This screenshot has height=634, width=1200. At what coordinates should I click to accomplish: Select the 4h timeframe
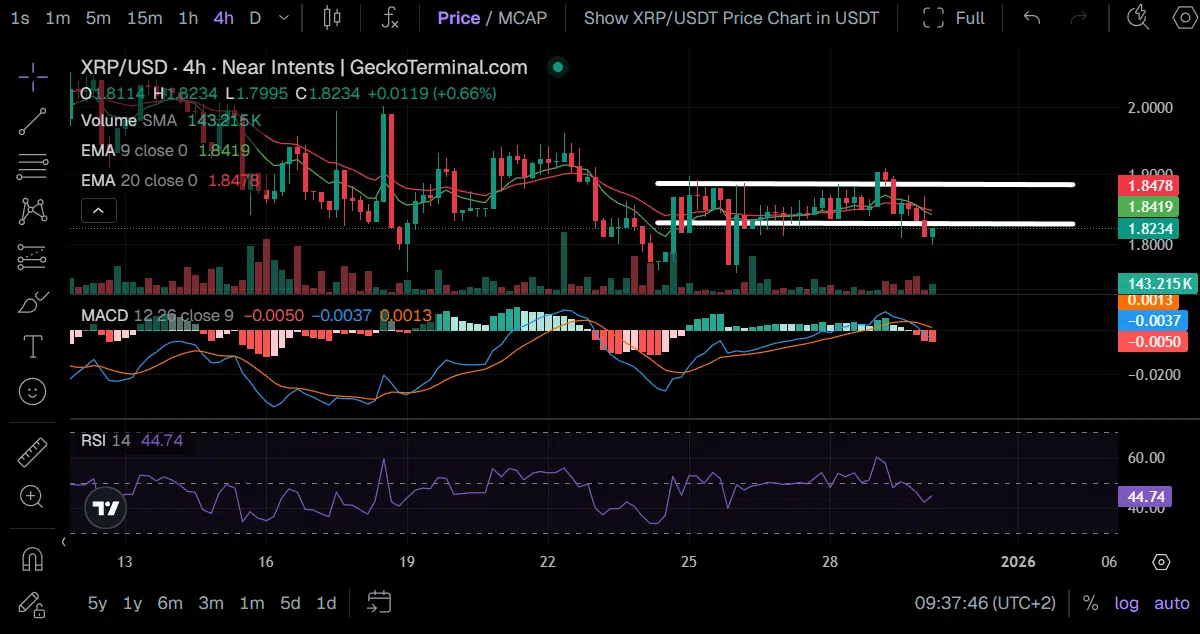tap(224, 18)
